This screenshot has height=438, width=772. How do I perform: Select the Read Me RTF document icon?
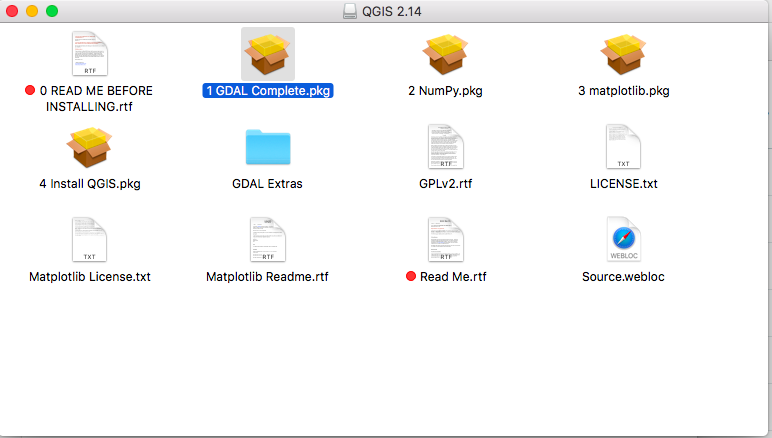click(446, 240)
